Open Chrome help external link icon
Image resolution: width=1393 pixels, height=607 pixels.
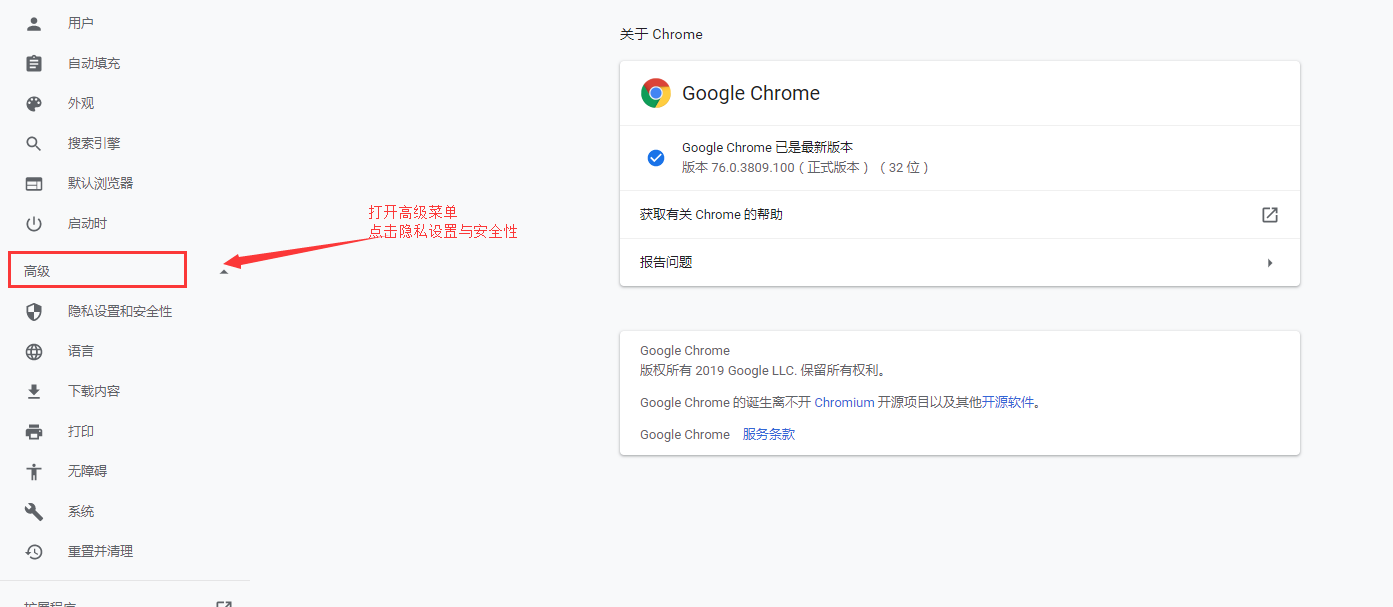click(1270, 215)
